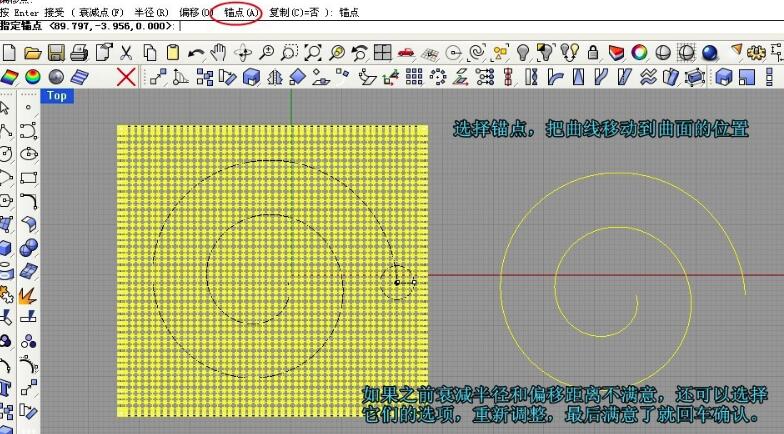Undo the last action with curved arrow
Viewport: 784px width, 434px height.
click(196, 52)
